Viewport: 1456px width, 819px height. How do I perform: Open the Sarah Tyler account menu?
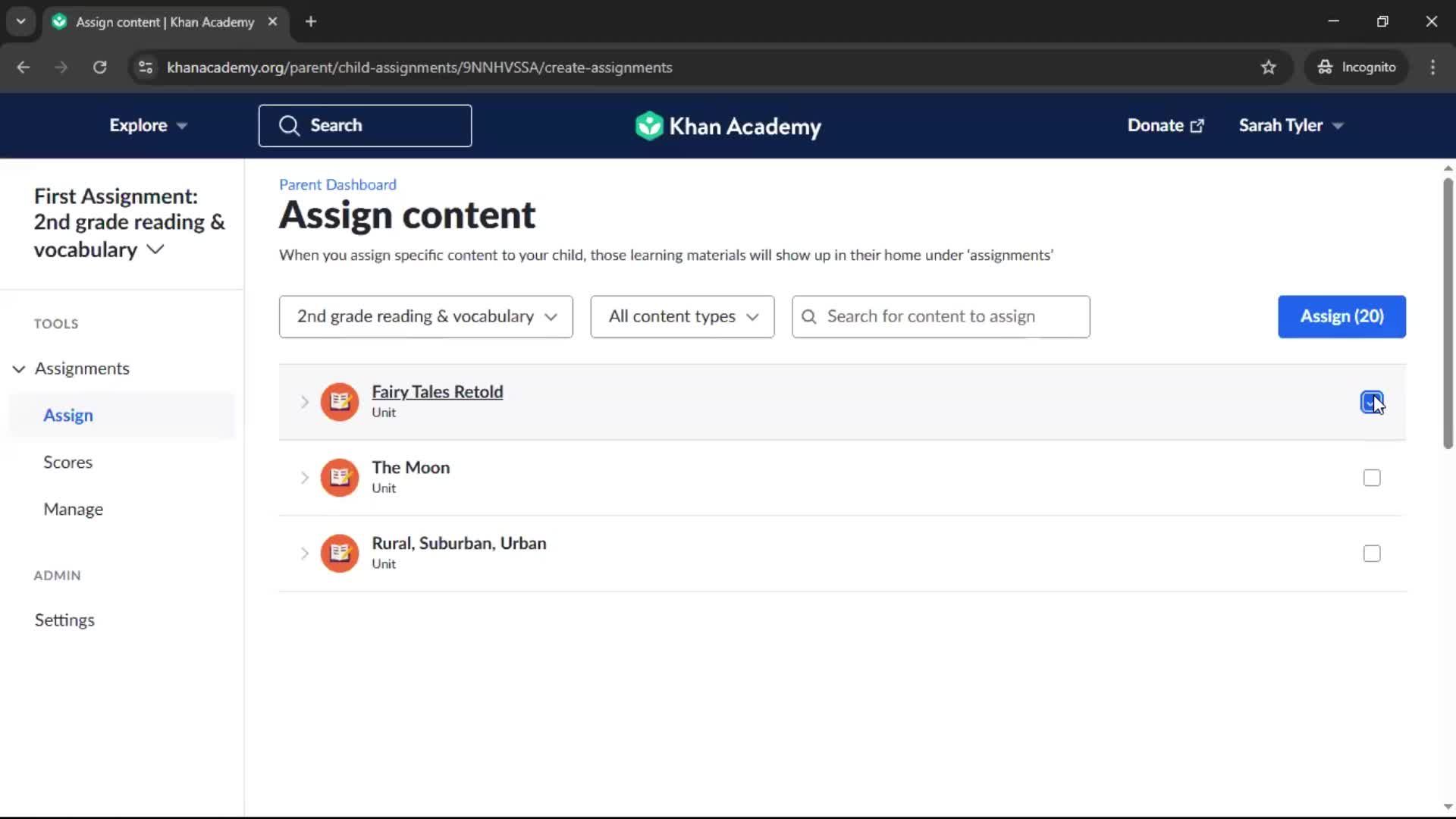(x=1291, y=126)
